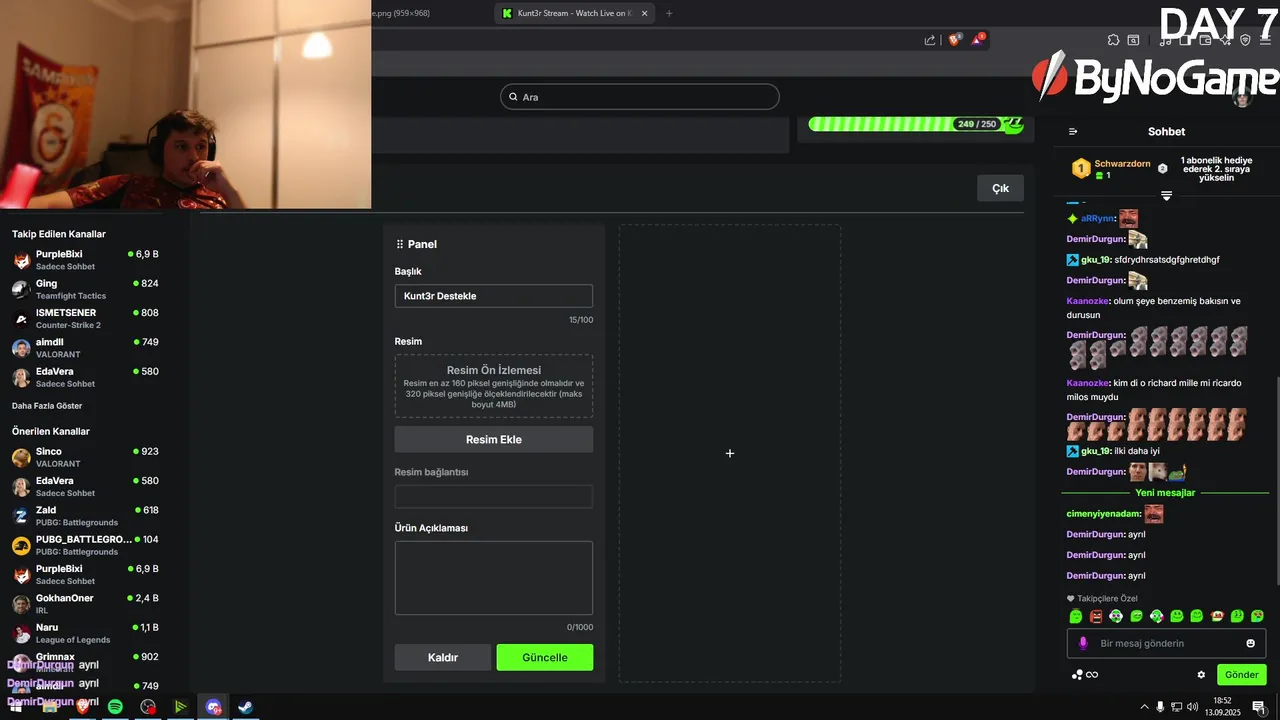Image resolution: width=1280 pixels, height=720 pixels.
Task: Expand the leaderboard dropdown arrow under Schwarzdorn
Action: [x=1166, y=195]
